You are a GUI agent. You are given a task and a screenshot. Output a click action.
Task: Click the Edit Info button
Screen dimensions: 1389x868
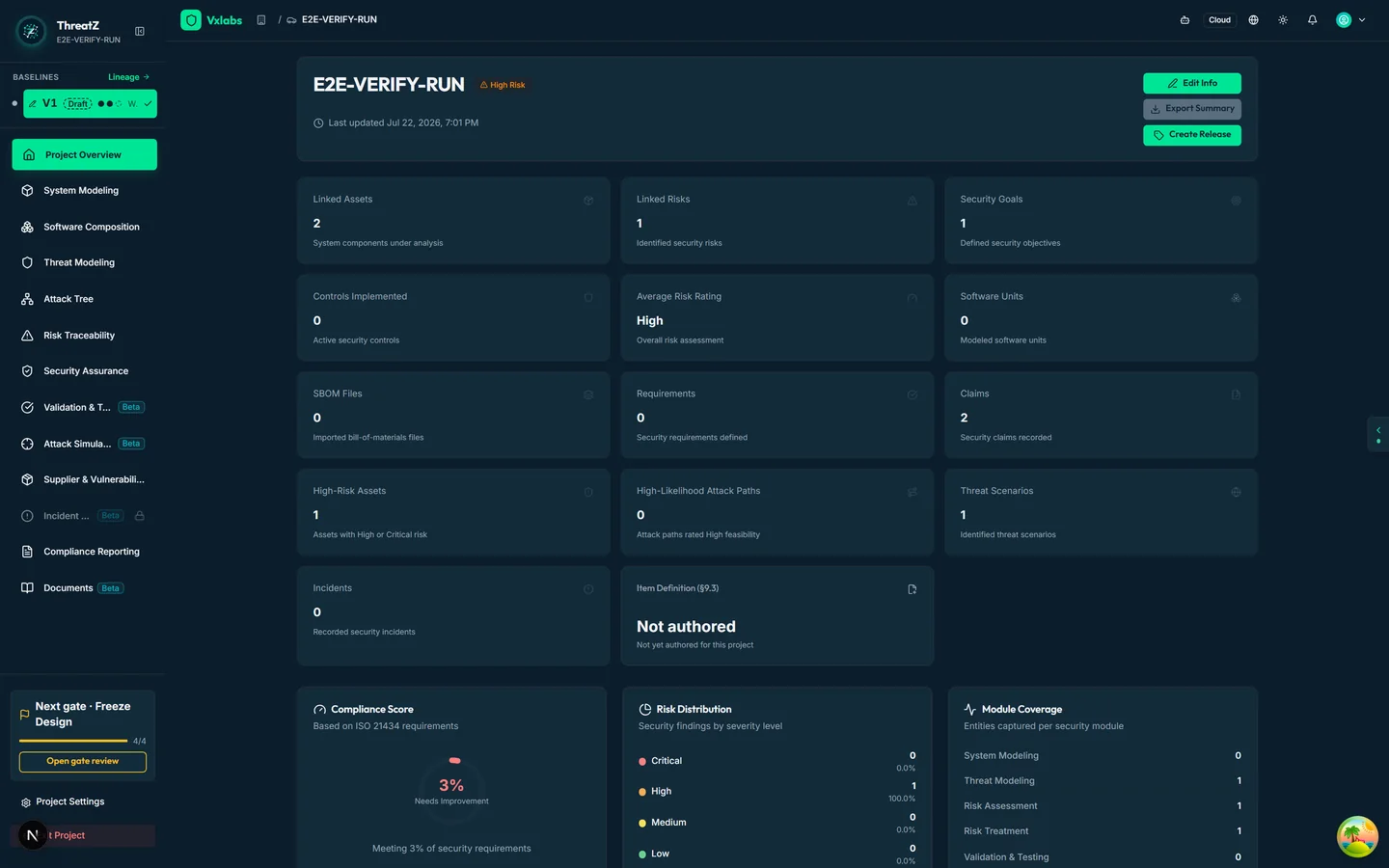[x=1192, y=83]
